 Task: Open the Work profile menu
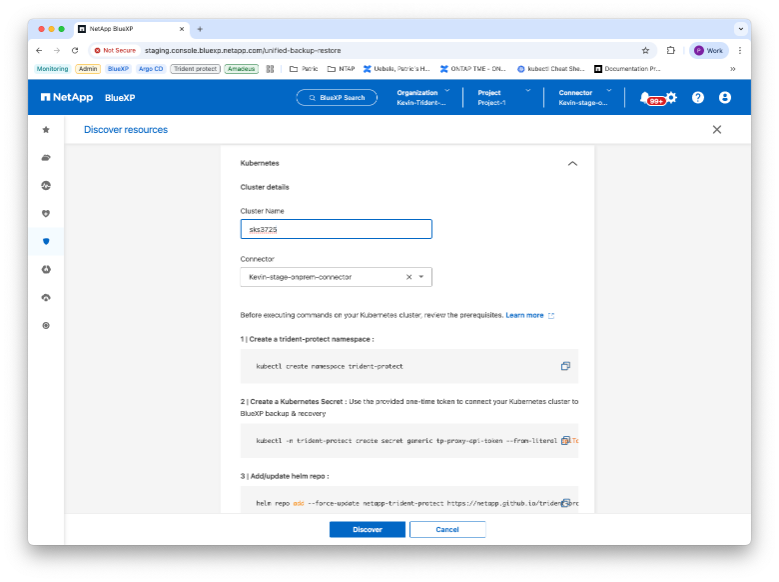pos(708,50)
